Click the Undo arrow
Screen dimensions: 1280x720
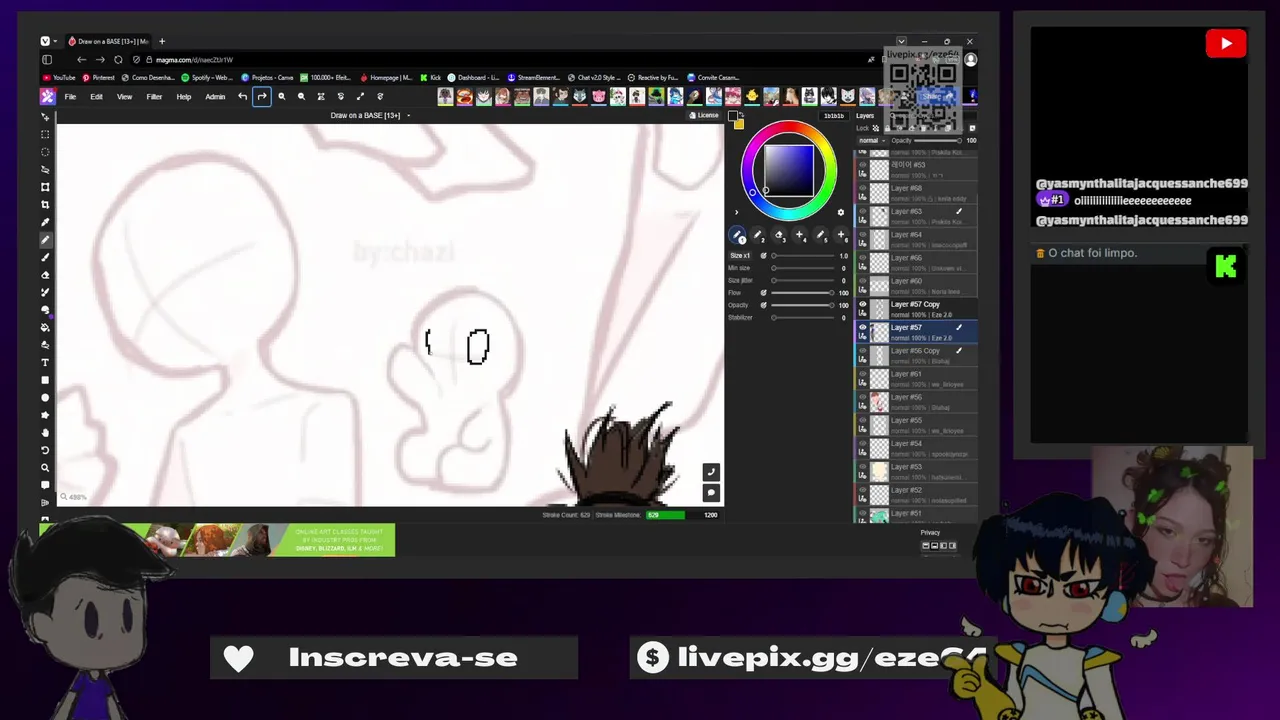[242, 97]
